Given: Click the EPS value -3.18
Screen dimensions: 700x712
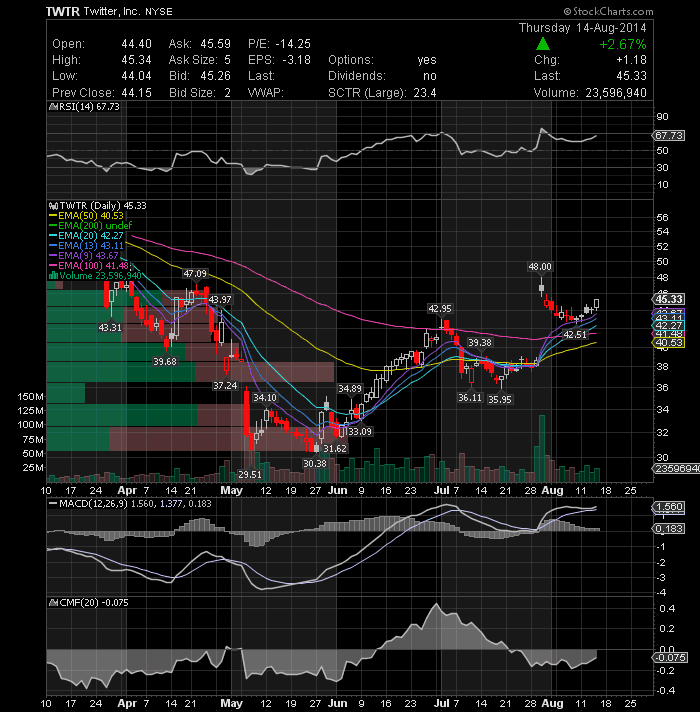Looking at the screenshot, I should coord(296,60).
